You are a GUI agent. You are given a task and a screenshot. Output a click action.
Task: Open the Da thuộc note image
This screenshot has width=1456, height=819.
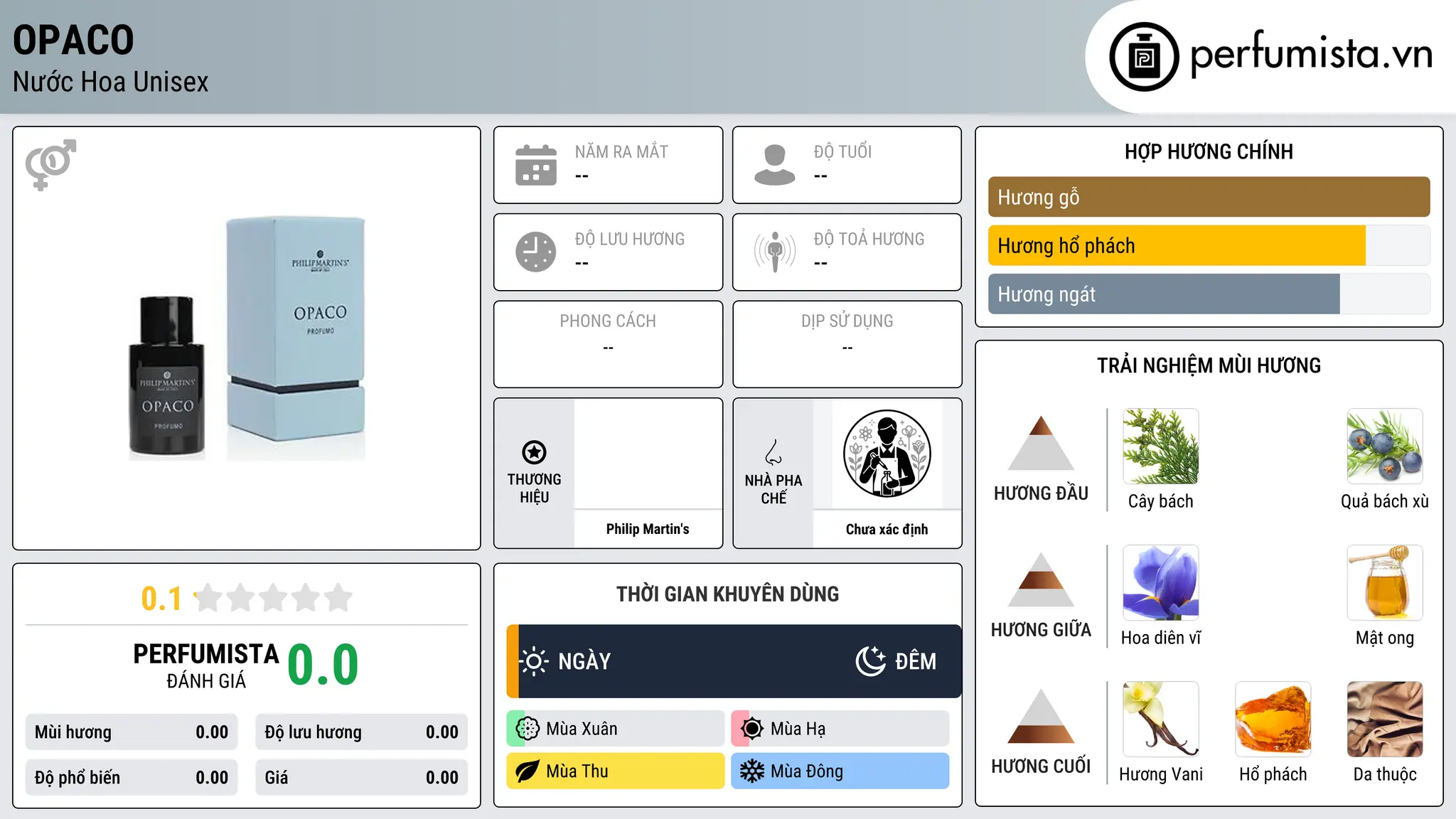click(1385, 719)
